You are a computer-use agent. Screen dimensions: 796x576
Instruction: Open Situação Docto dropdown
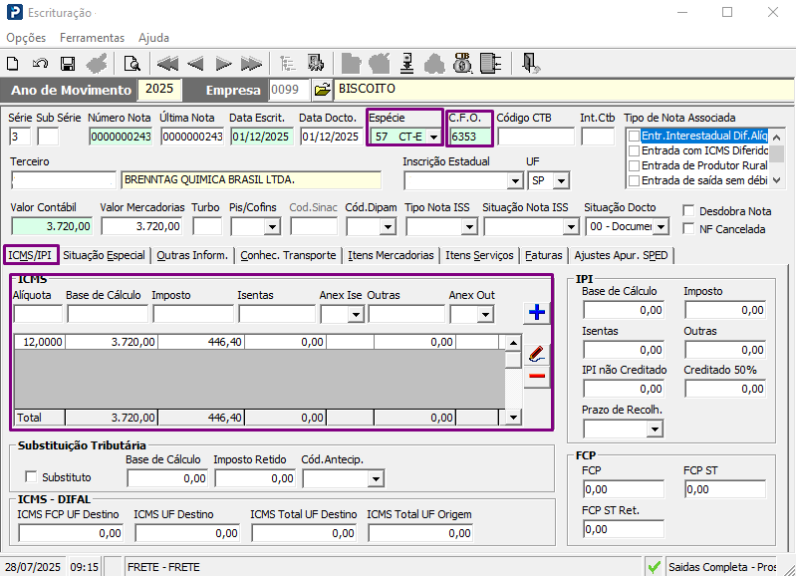pos(661,227)
